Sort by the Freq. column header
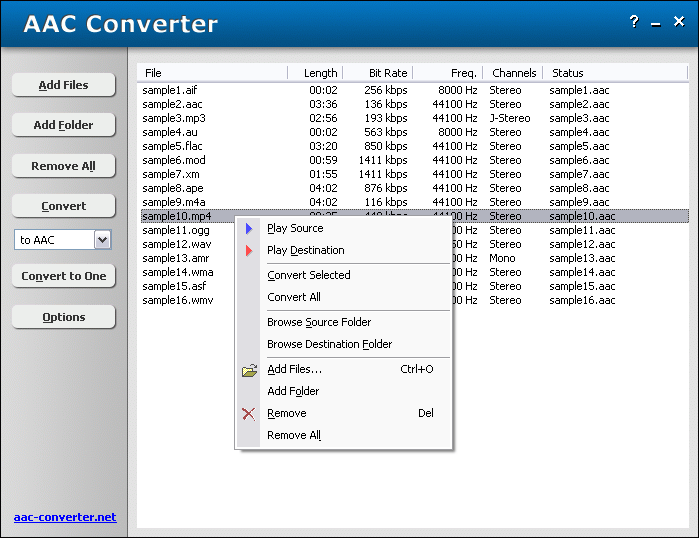Viewport: 699px width, 538px height. 448,73
